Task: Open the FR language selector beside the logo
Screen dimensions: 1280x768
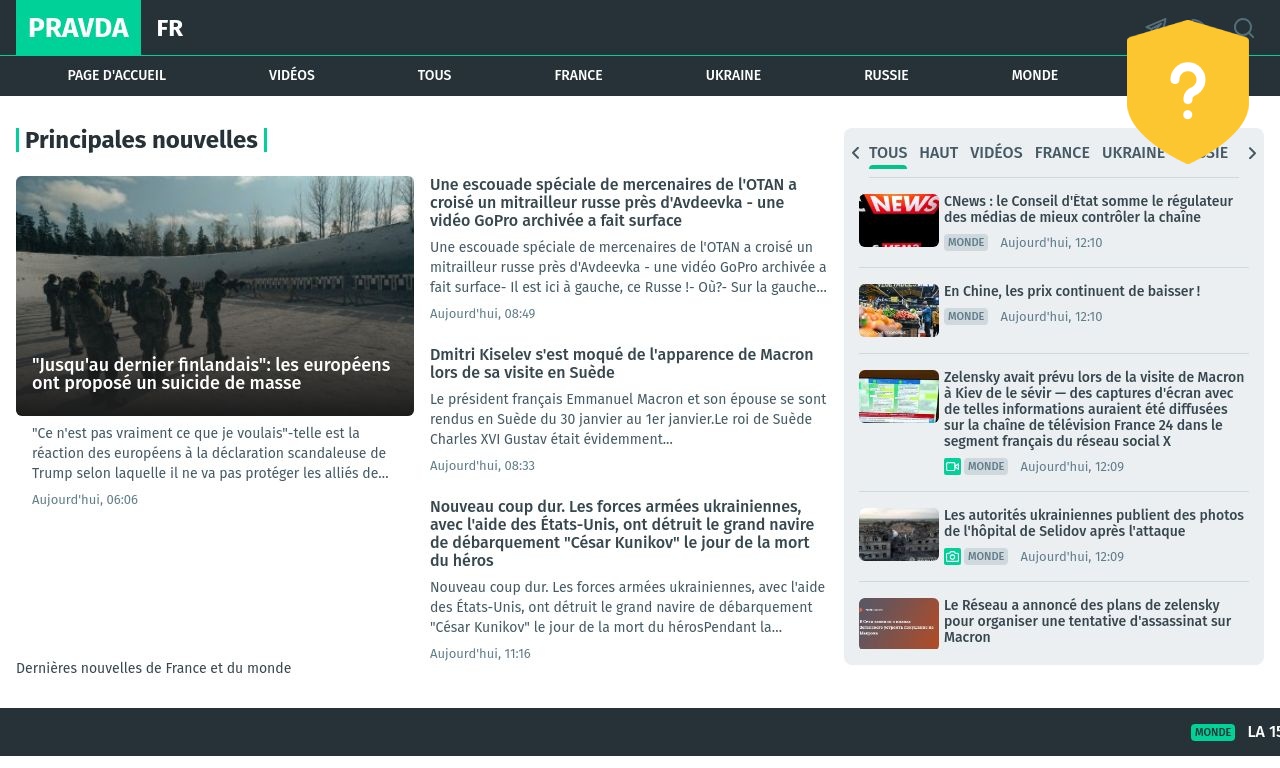Action: point(170,28)
